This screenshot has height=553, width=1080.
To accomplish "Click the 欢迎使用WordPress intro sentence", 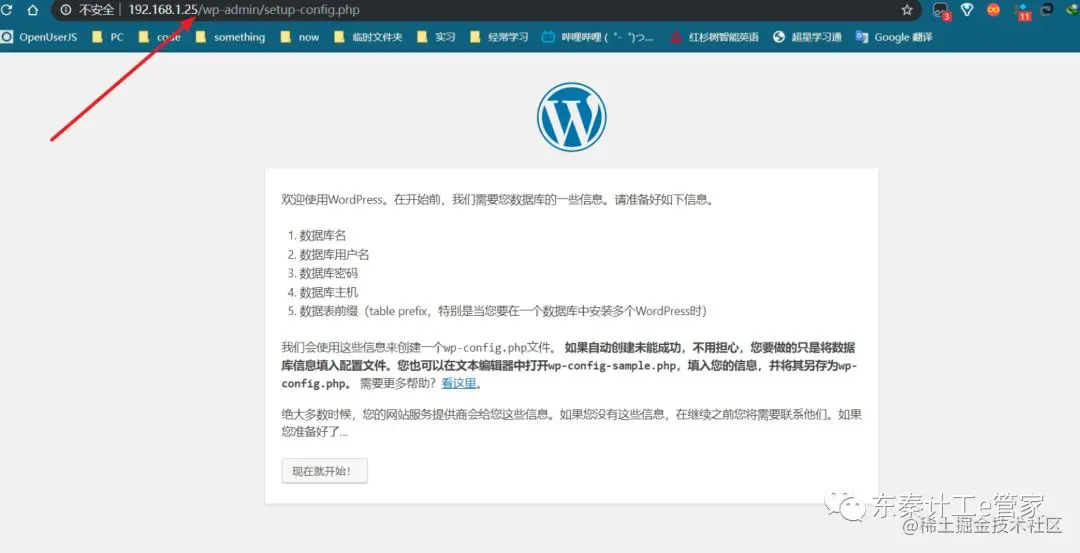I will coord(498,200).
